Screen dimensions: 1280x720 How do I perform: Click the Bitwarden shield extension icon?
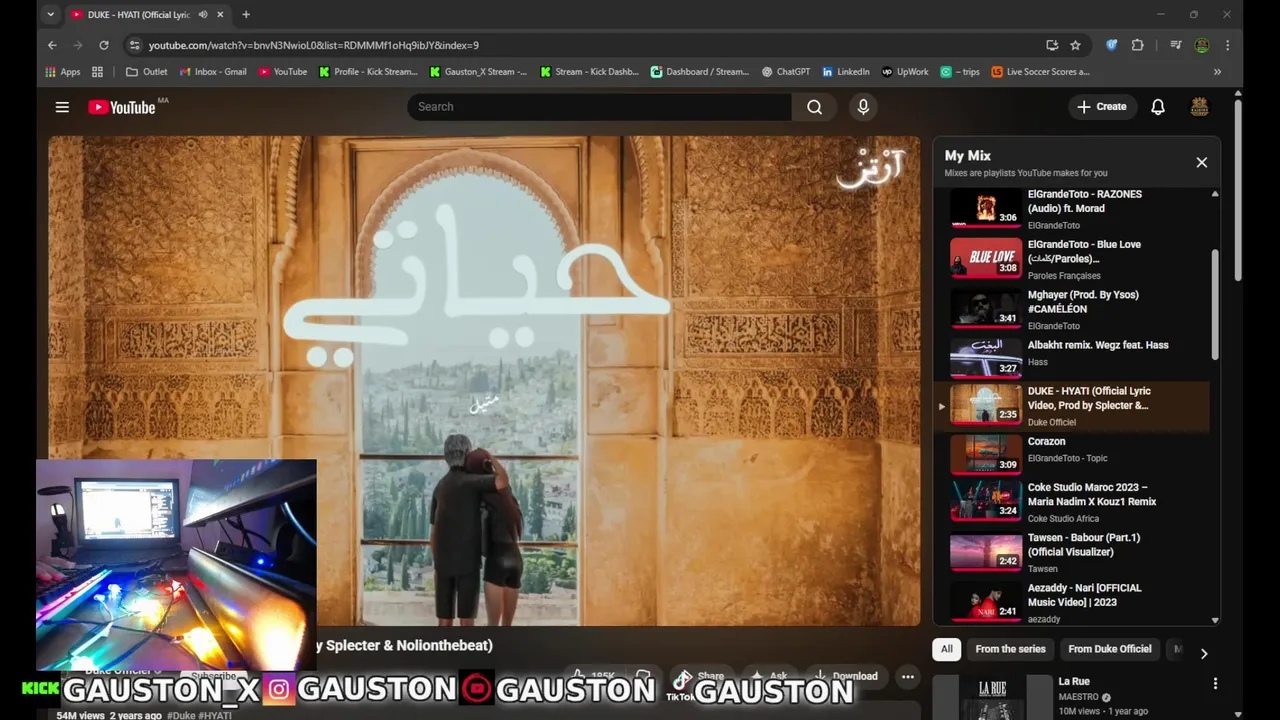1111,45
